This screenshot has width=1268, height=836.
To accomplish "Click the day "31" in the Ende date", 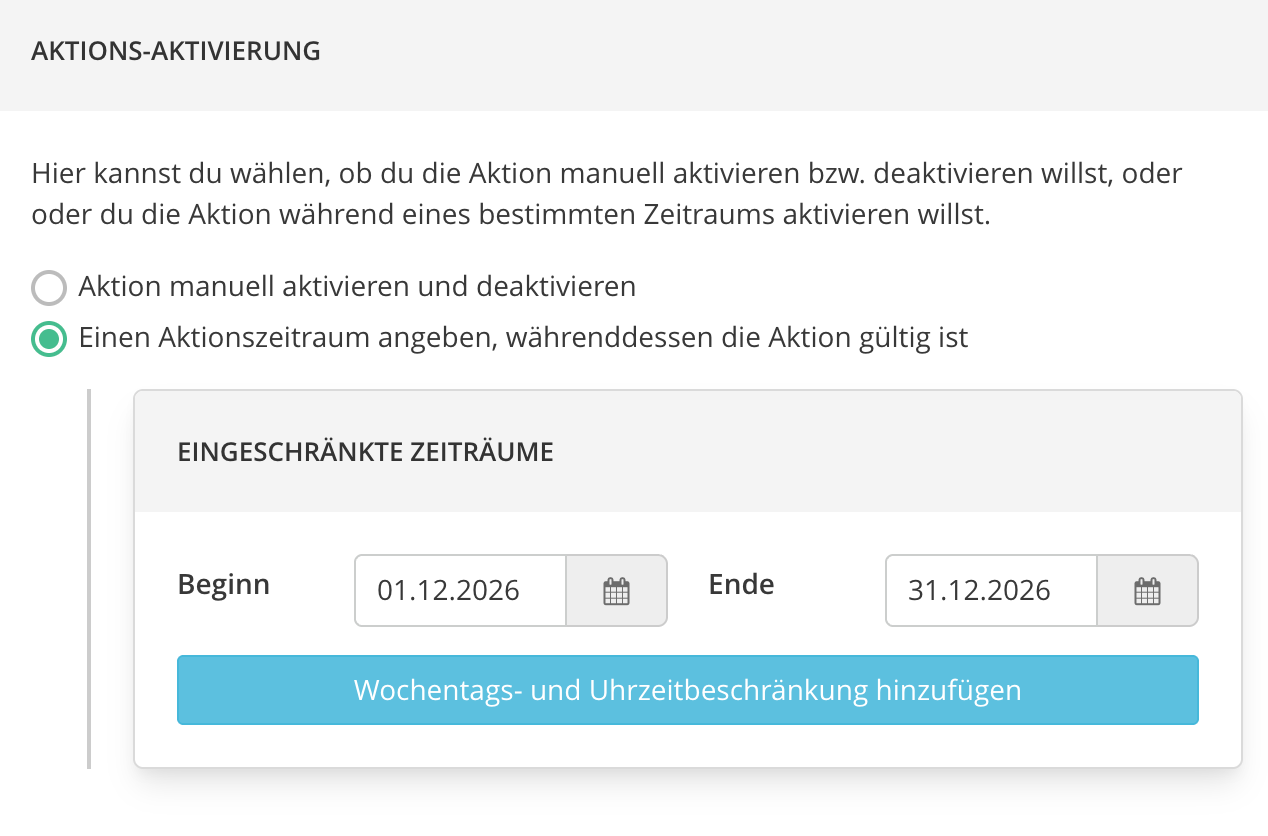I will (x=922, y=591).
